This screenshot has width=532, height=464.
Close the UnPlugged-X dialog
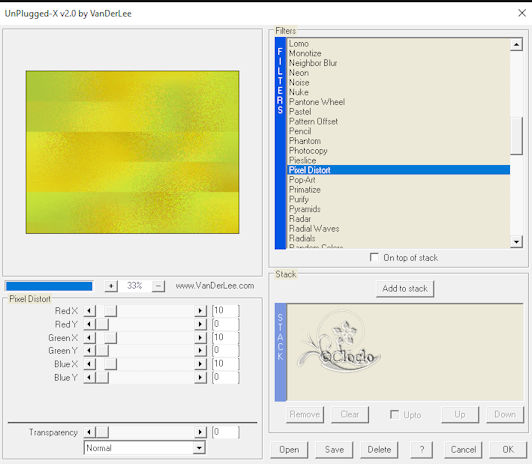(x=522, y=13)
